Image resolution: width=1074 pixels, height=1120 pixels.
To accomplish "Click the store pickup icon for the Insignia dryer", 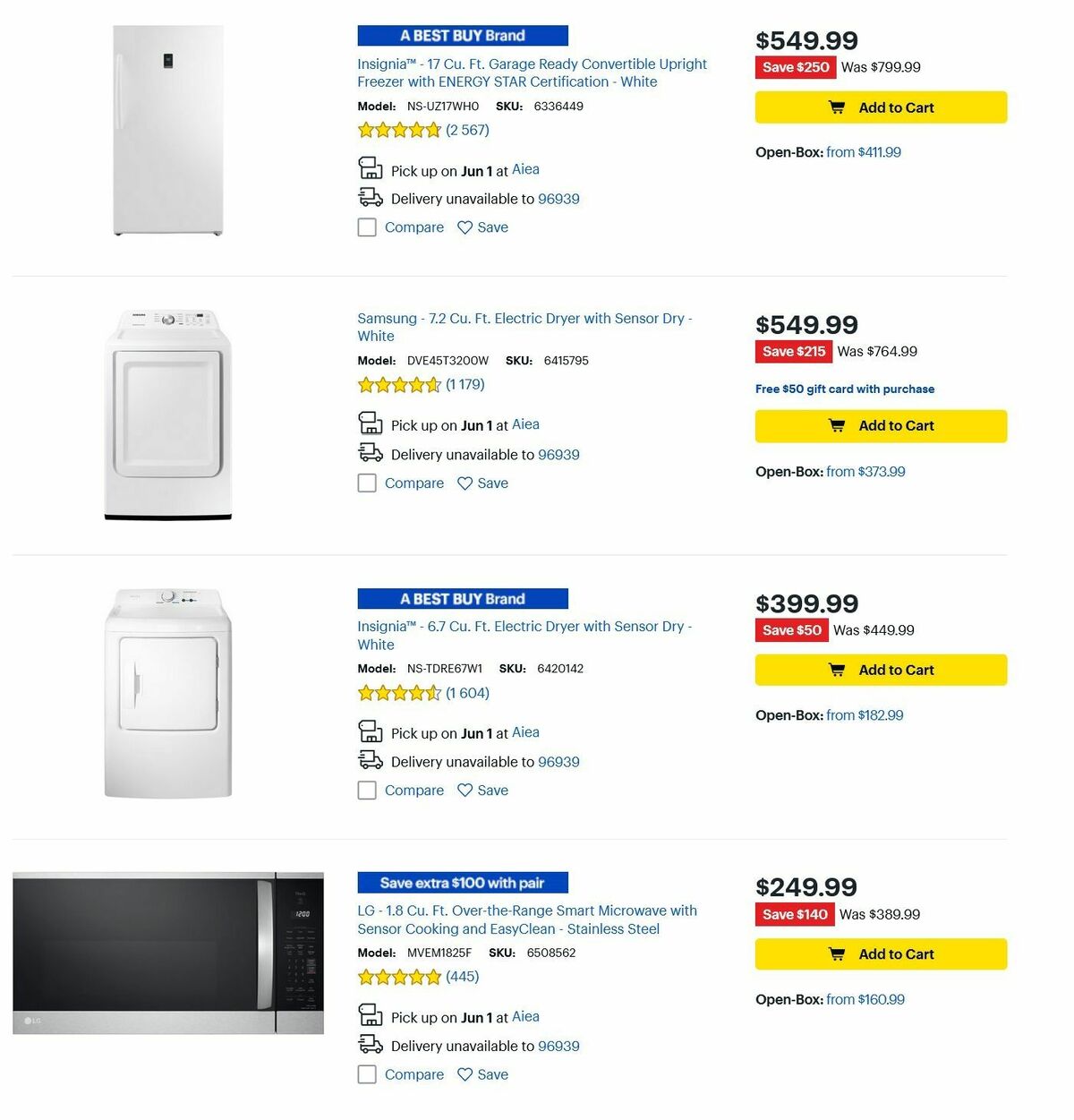I will pos(371,731).
